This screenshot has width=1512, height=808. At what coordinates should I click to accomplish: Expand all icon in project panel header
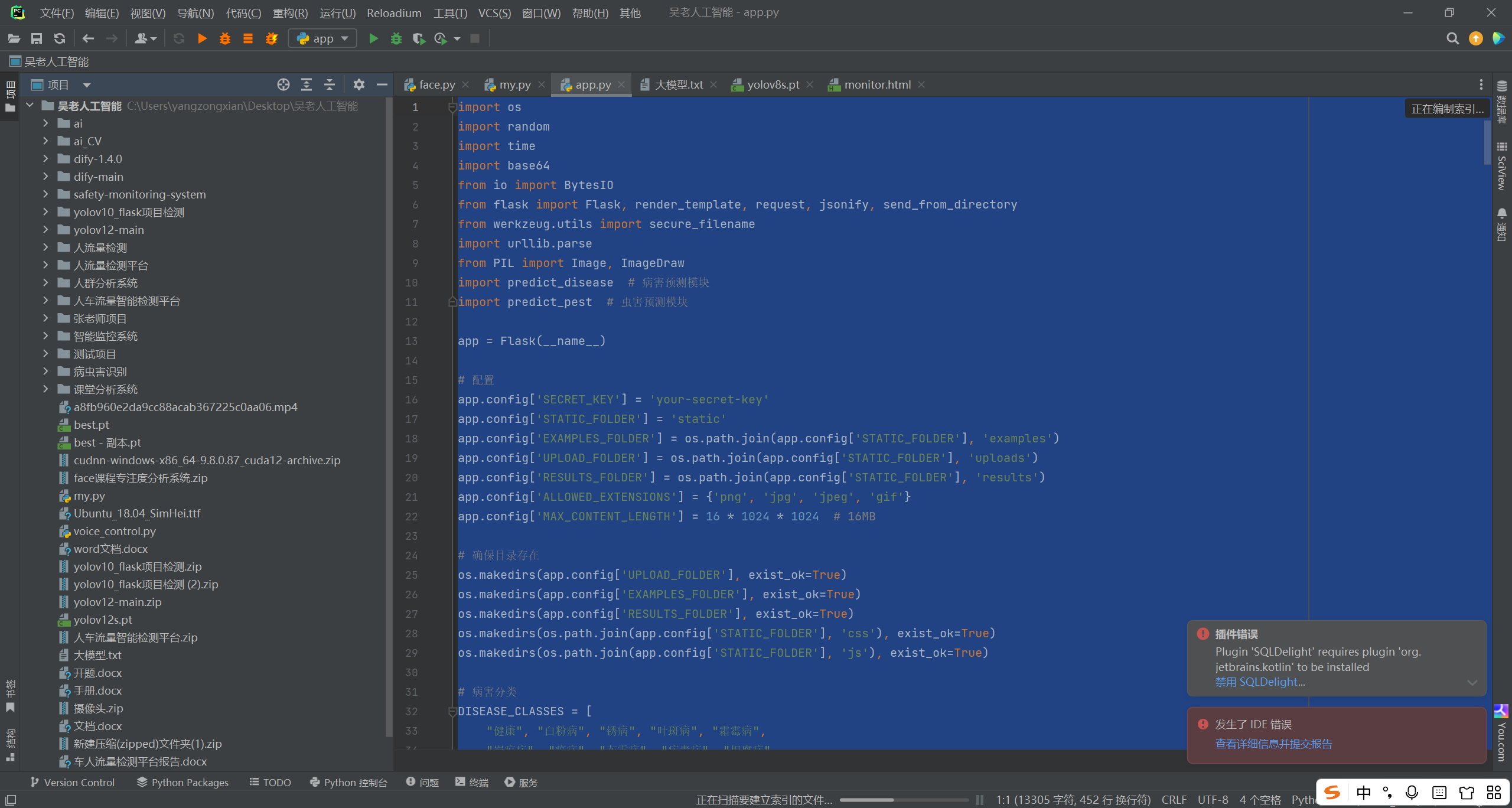[x=307, y=84]
